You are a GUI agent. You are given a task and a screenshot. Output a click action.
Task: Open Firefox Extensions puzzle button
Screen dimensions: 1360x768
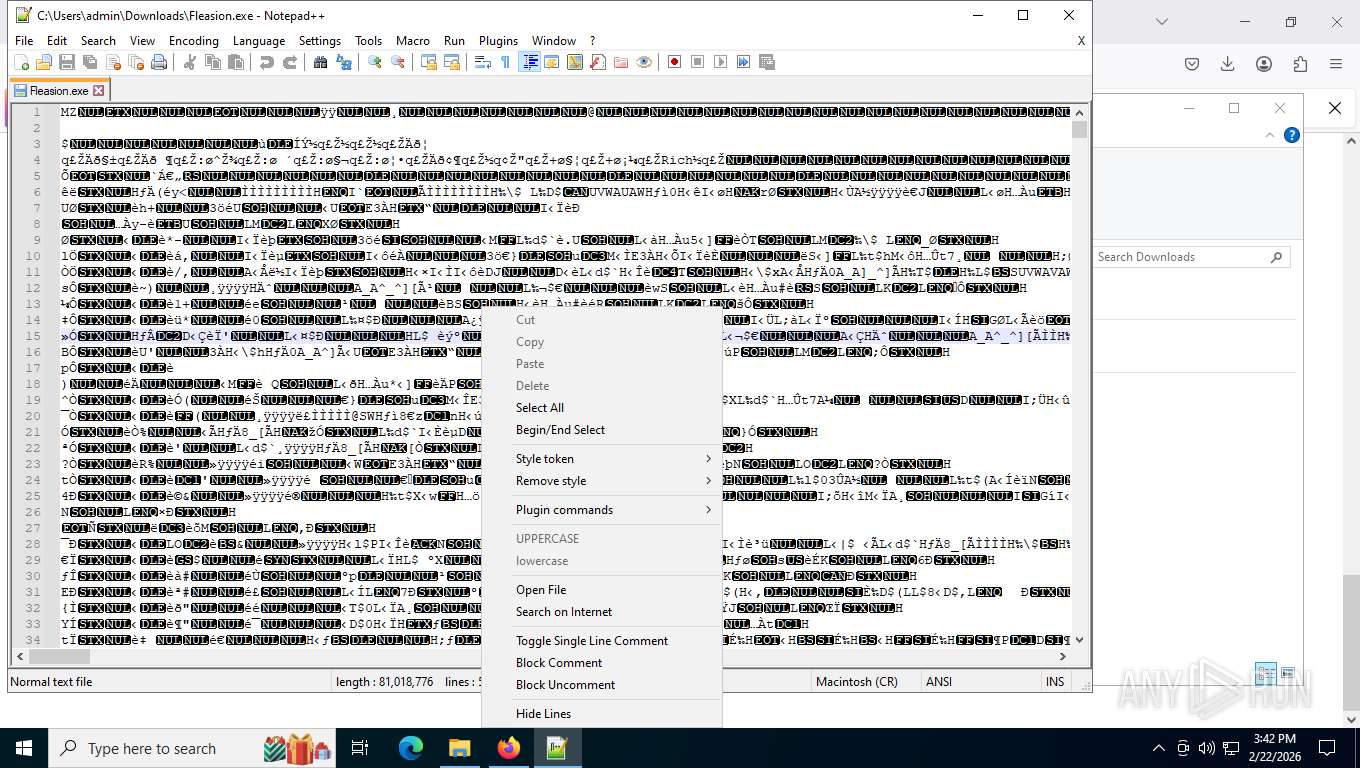point(1300,64)
